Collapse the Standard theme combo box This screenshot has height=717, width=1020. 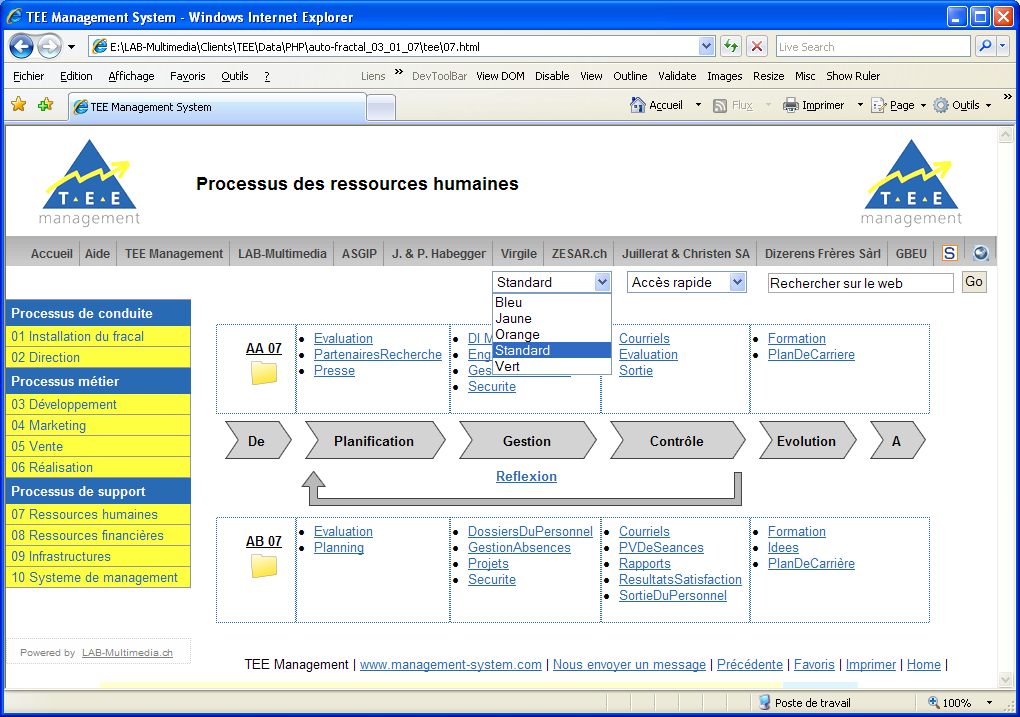(x=602, y=282)
